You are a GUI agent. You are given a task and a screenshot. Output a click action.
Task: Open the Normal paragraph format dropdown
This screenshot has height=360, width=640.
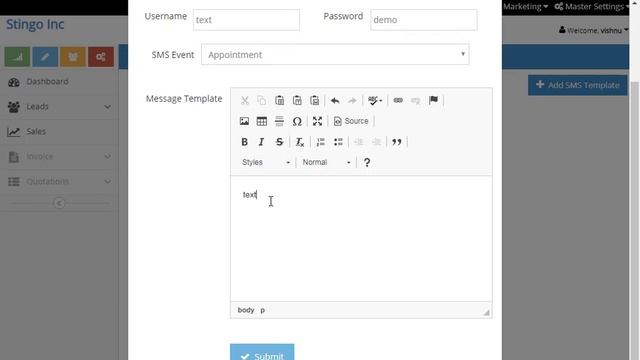tap(326, 162)
